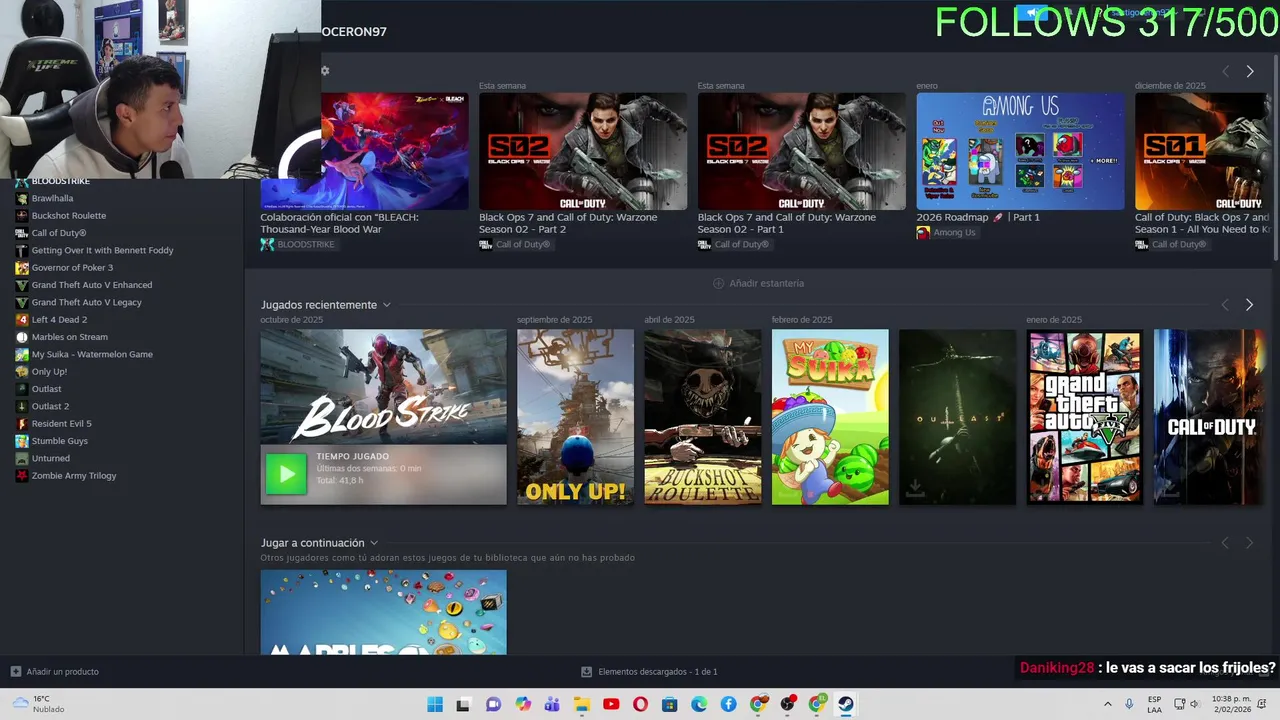Open the Marbles on Stream suggested game
This screenshot has width=1280, height=720.
383,612
